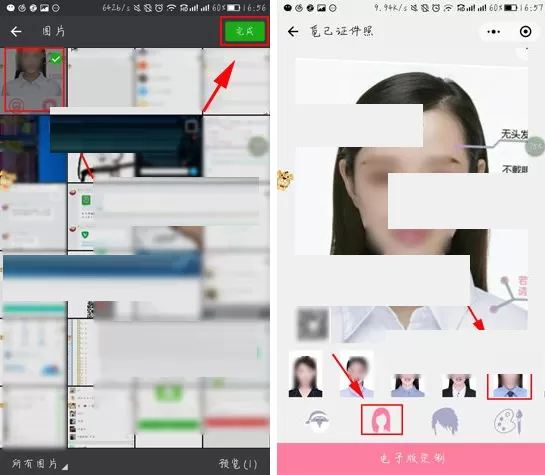This screenshot has width=545, height=475.
Task: Expand the 所有图片 album dropdown
Action: 40,464
